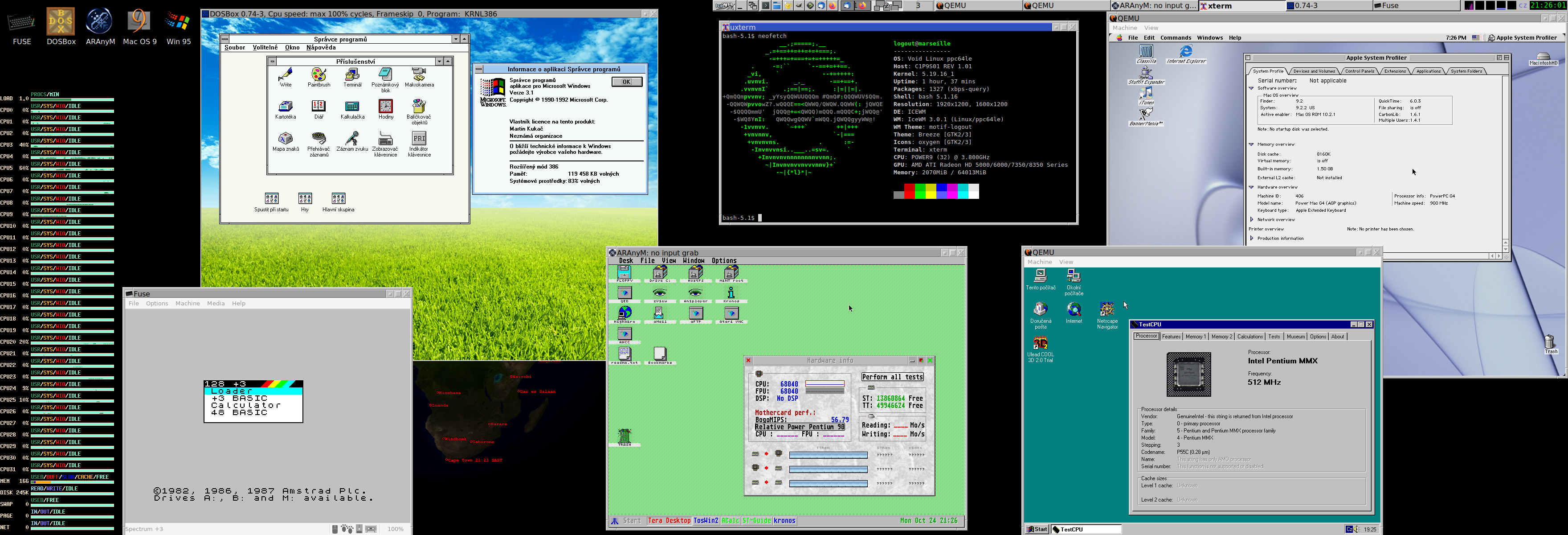This screenshot has height=535, width=1568.
Task: Open the Features tab in TestCPU
Action: tap(1171, 336)
